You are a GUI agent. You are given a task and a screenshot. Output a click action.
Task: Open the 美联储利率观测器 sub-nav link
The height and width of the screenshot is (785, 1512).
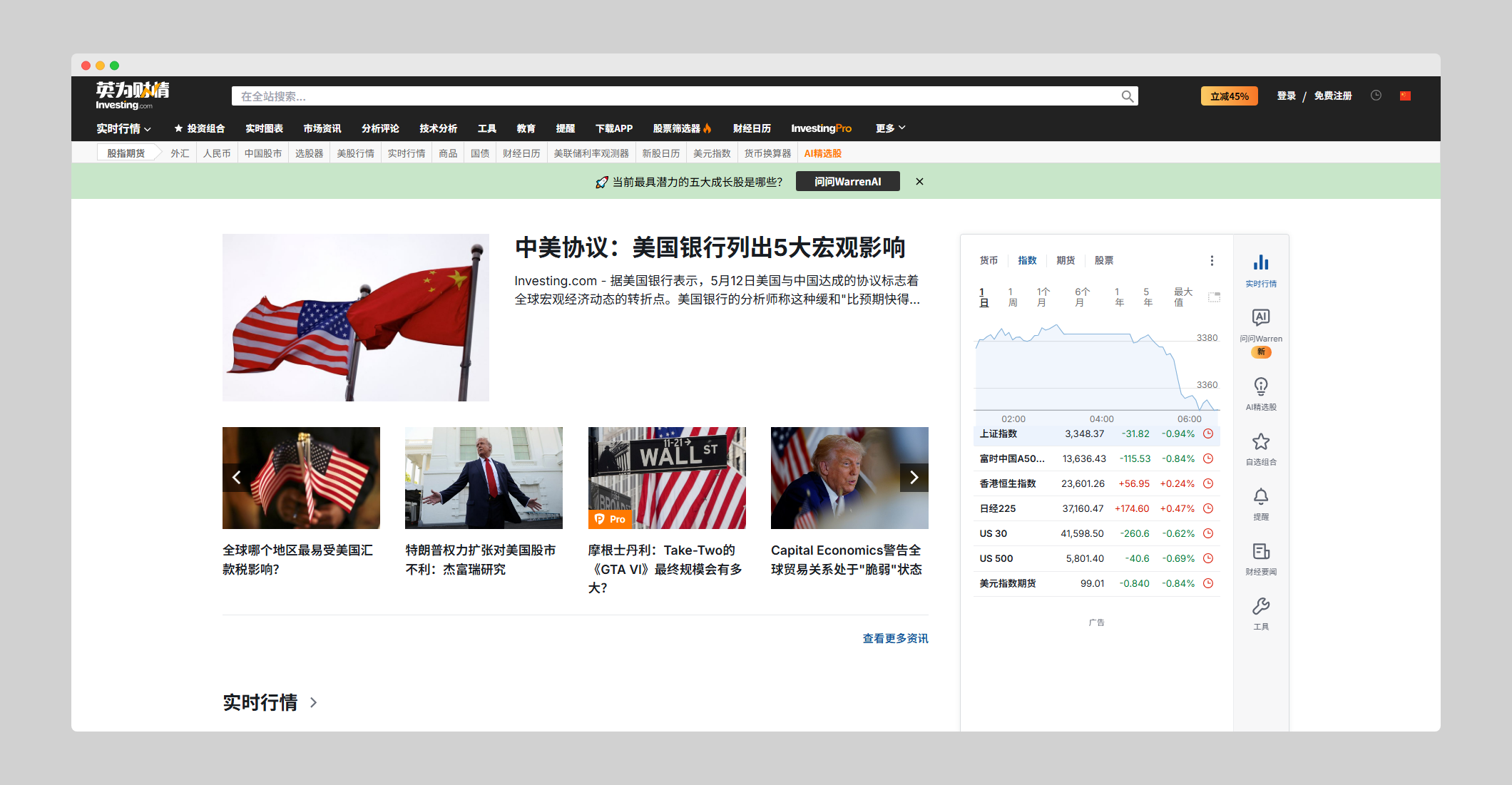591,153
